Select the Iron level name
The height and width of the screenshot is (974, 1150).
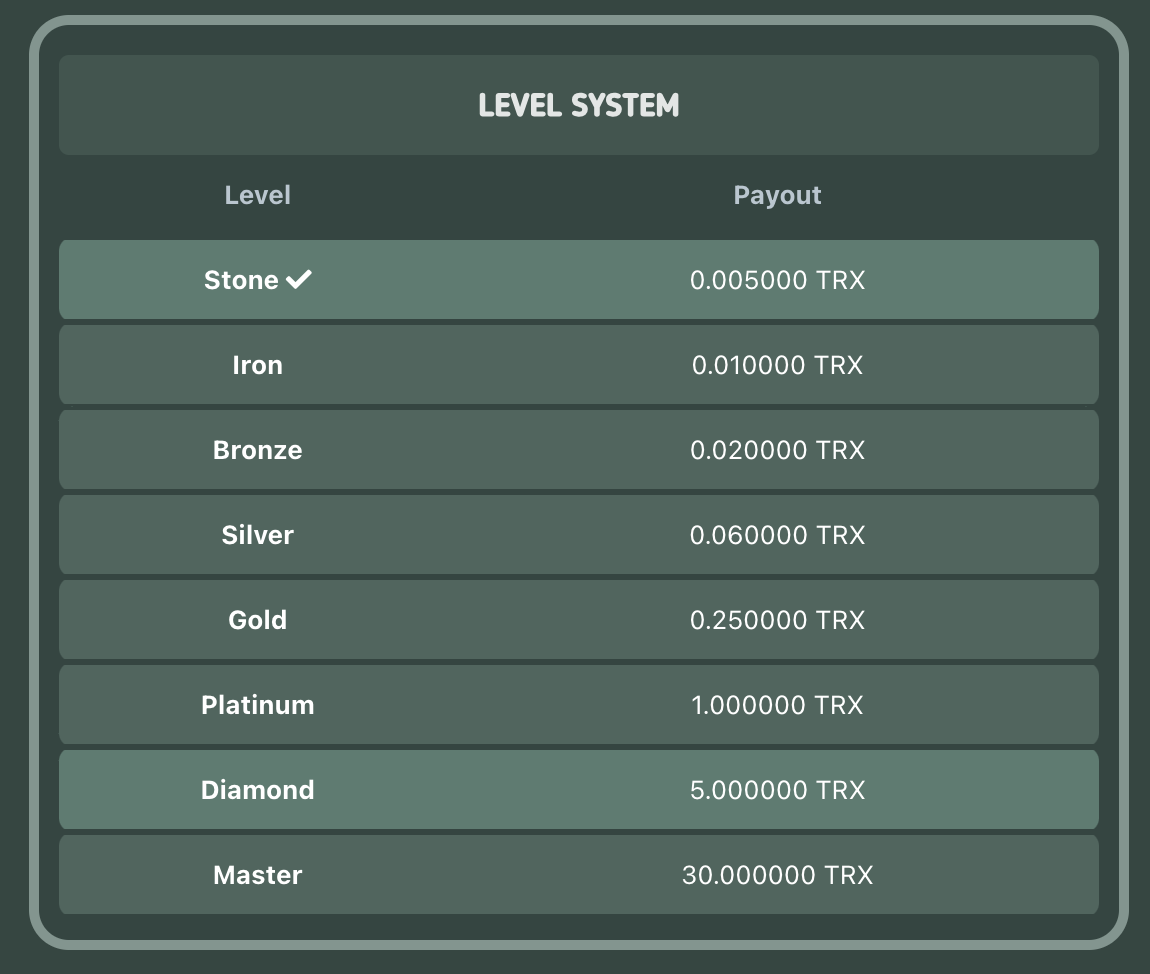click(257, 365)
